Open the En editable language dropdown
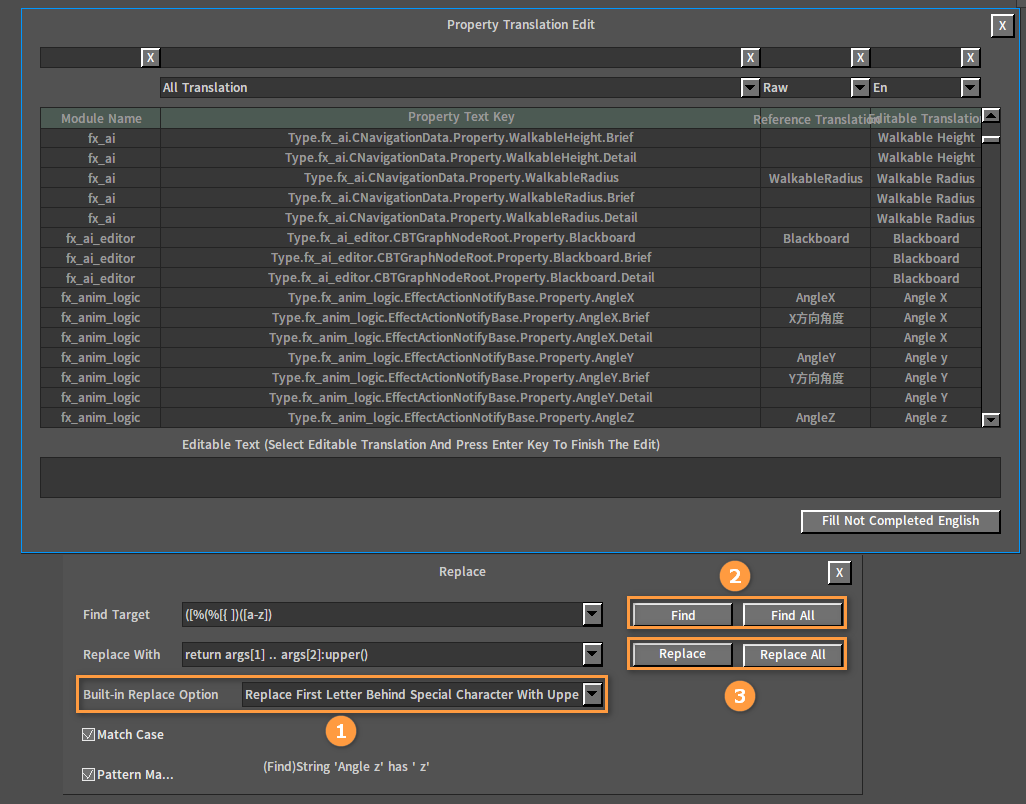Image resolution: width=1026 pixels, height=804 pixels. 970,87
